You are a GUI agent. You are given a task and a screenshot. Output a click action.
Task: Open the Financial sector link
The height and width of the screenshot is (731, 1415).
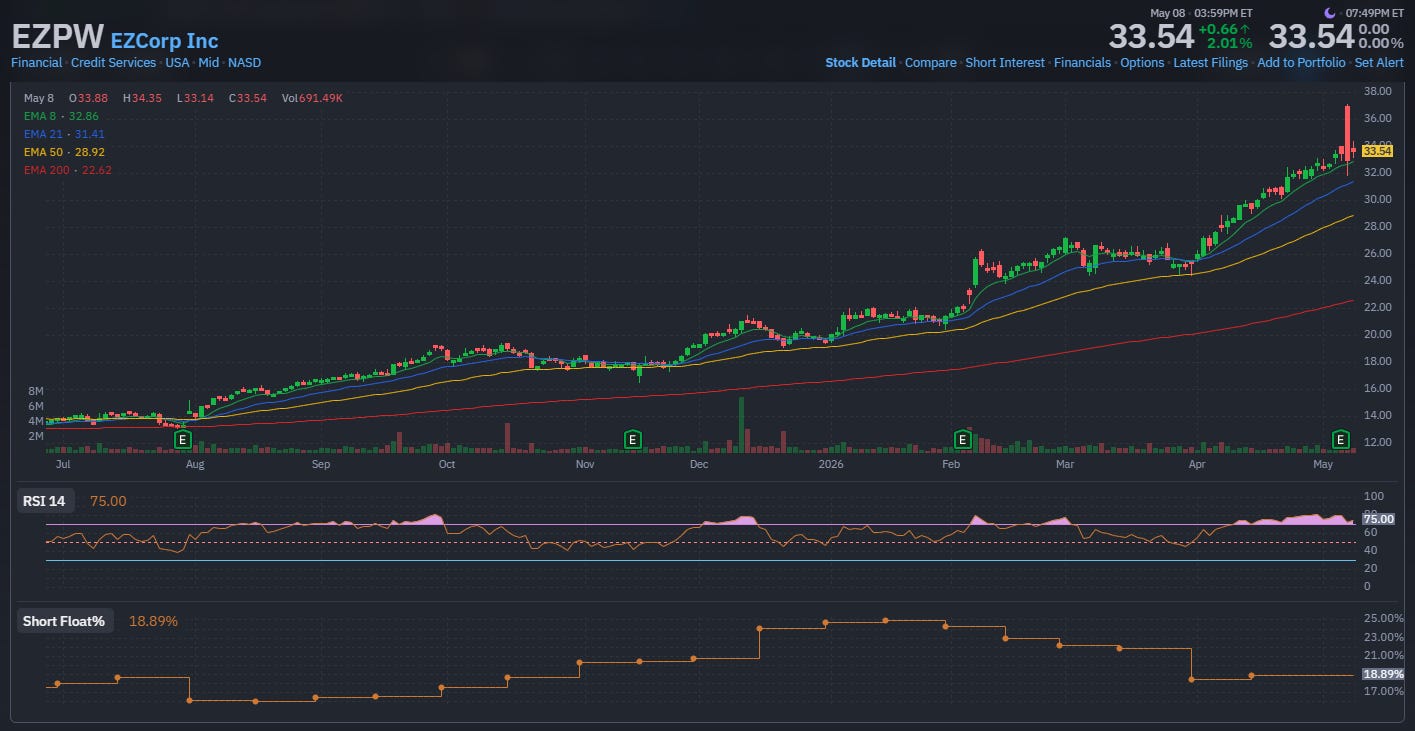37,63
